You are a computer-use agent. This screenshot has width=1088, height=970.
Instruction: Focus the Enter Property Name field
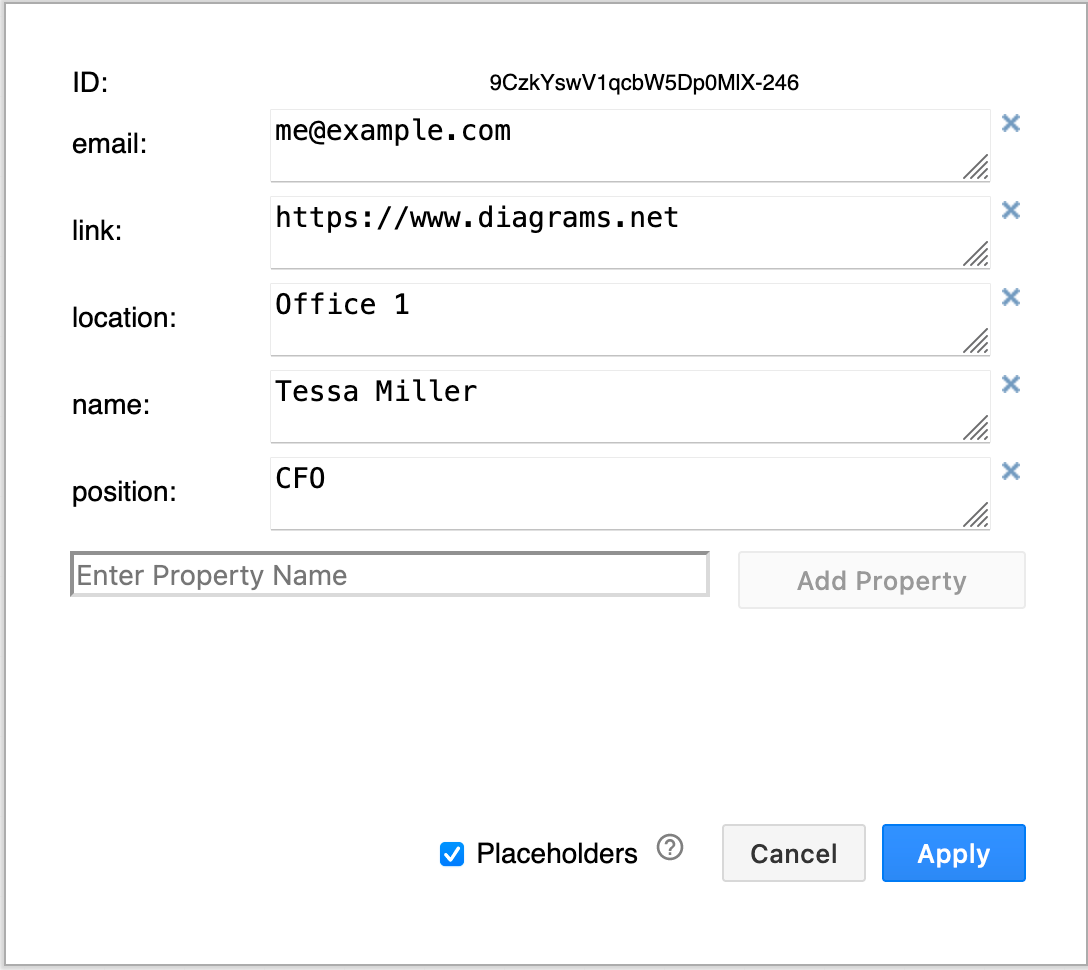point(389,574)
